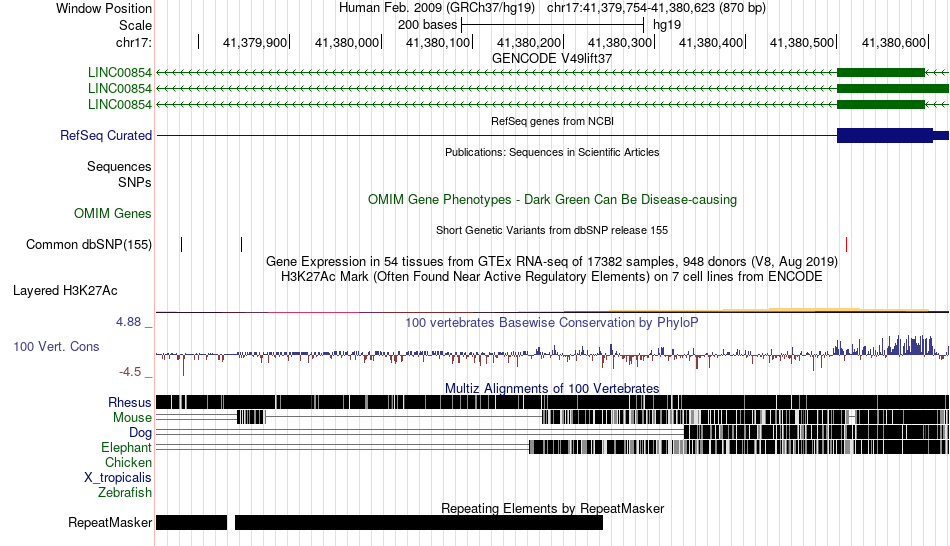This screenshot has width=950, height=546.
Task: Click the 41,380,000 ruler position
Action: [348, 42]
